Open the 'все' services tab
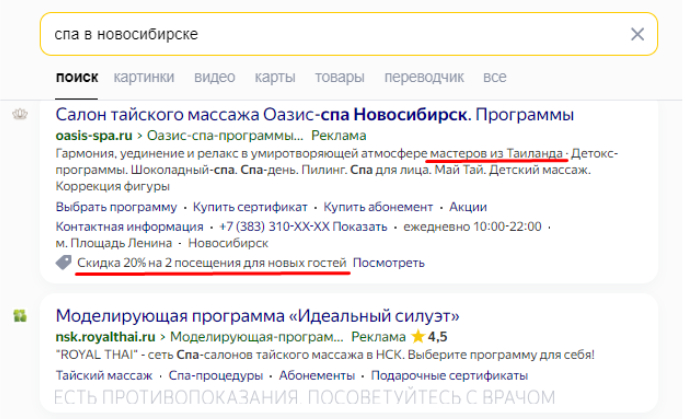This screenshot has height=419, width=685. tap(495, 77)
